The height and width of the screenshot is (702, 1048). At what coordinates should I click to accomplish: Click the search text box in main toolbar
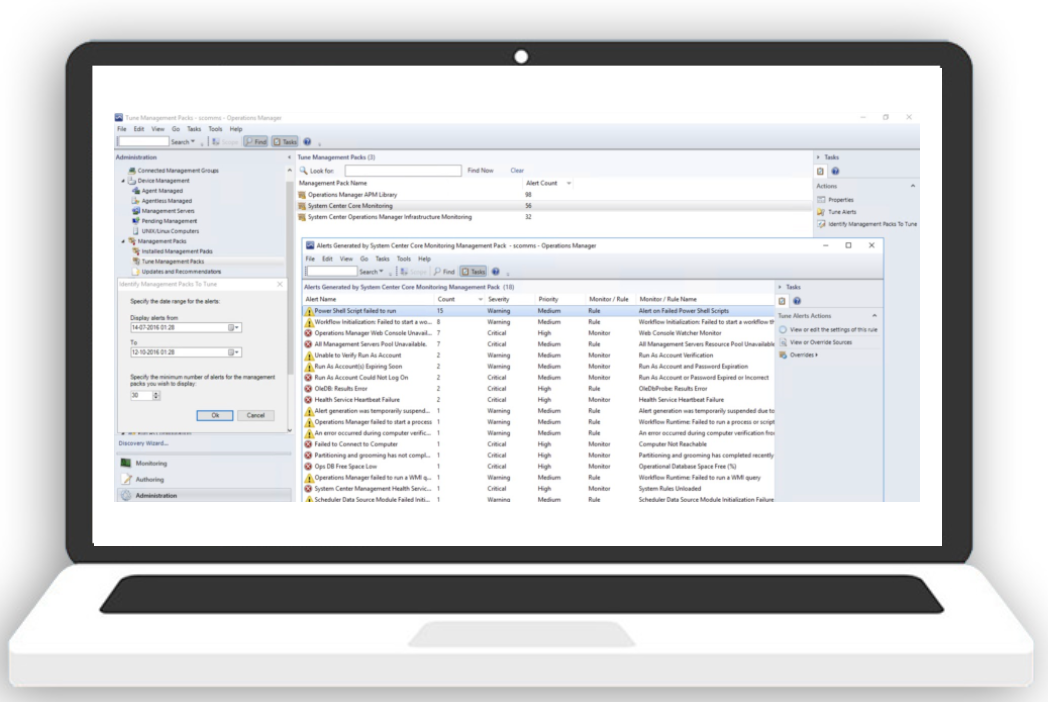[x=143, y=142]
